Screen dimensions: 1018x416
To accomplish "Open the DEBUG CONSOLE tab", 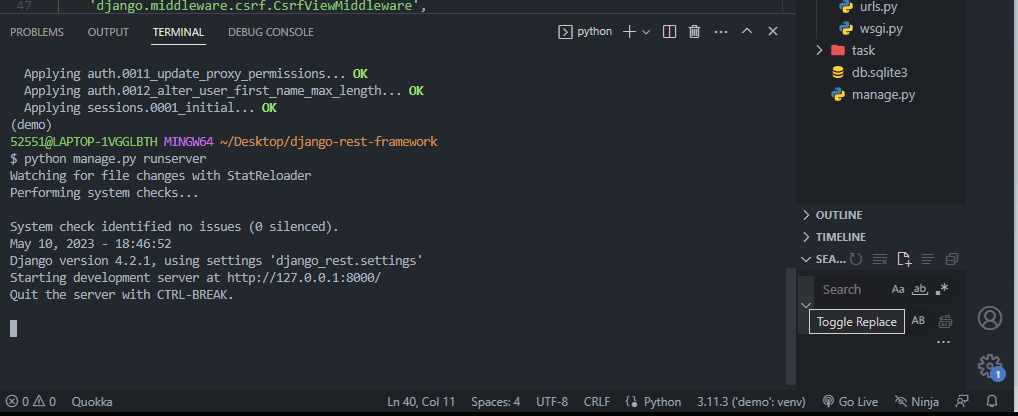I will coord(271,32).
